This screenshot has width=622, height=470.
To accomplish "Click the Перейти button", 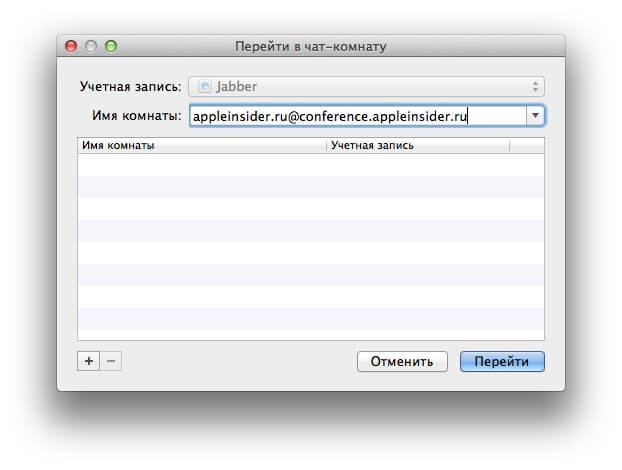I will [x=502, y=361].
